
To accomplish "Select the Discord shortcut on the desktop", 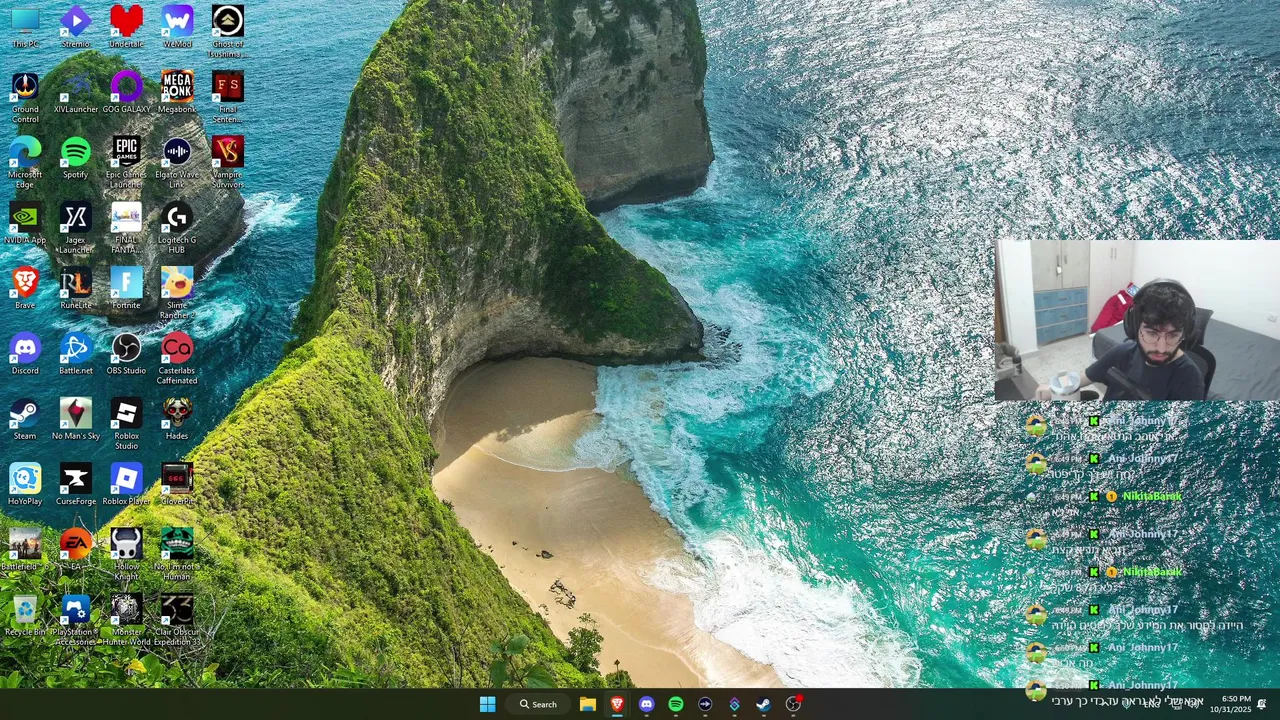I will coord(25,353).
